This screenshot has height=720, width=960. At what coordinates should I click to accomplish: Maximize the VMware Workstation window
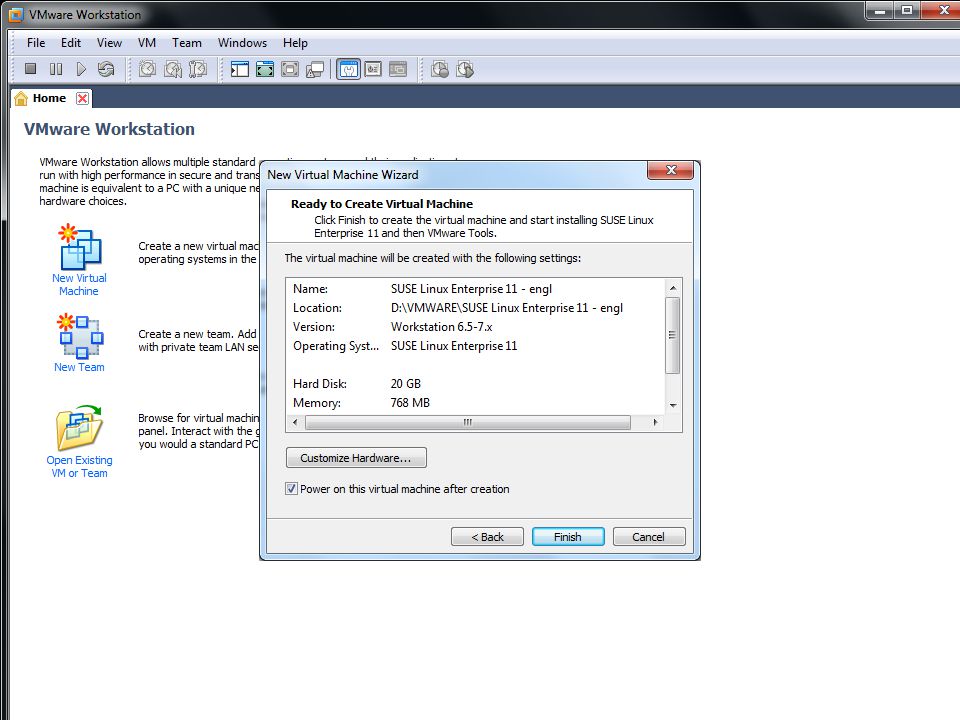[x=907, y=10]
